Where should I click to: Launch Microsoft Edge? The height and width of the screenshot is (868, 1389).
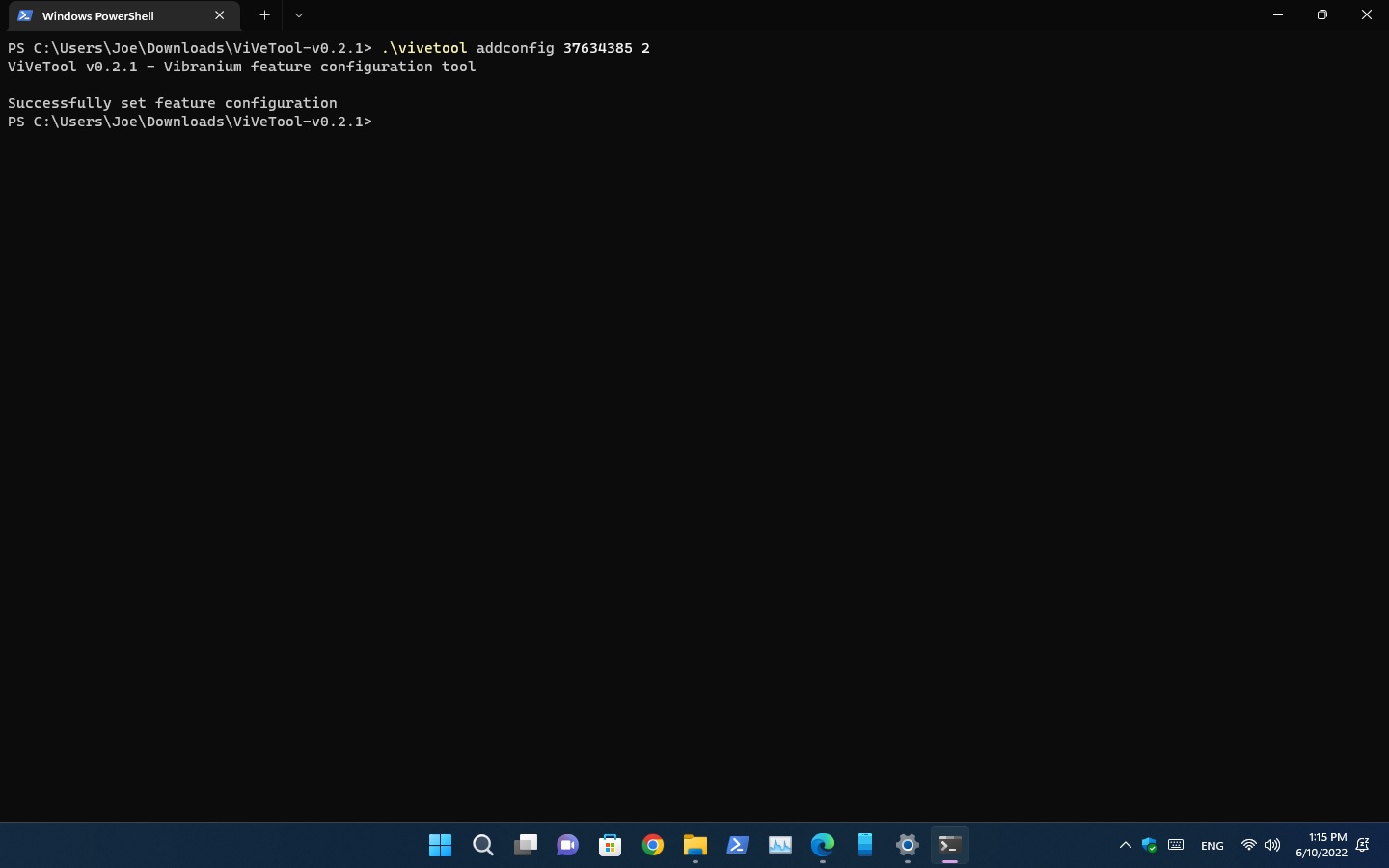coord(822,845)
